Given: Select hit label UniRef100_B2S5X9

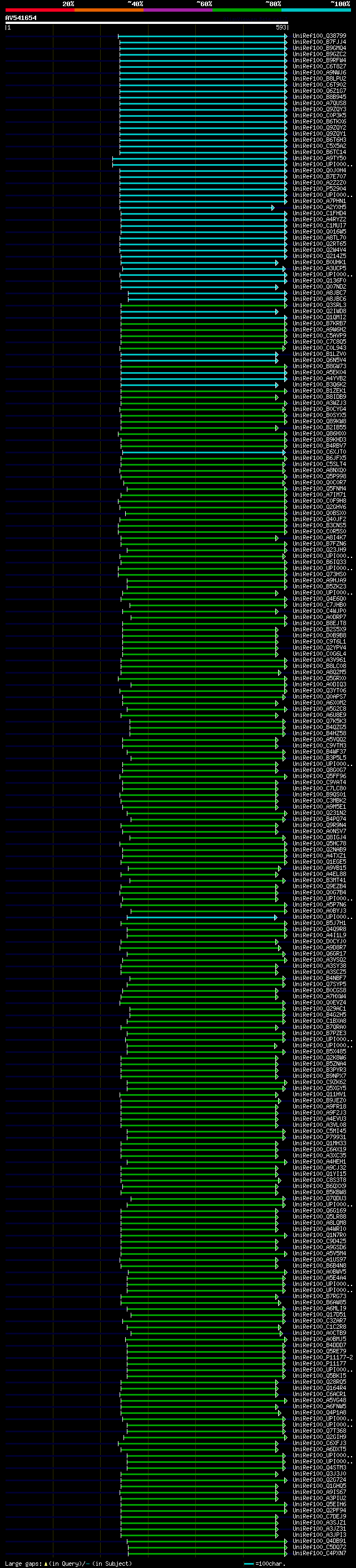Looking at the screenshot, I should tap(319, 630).
